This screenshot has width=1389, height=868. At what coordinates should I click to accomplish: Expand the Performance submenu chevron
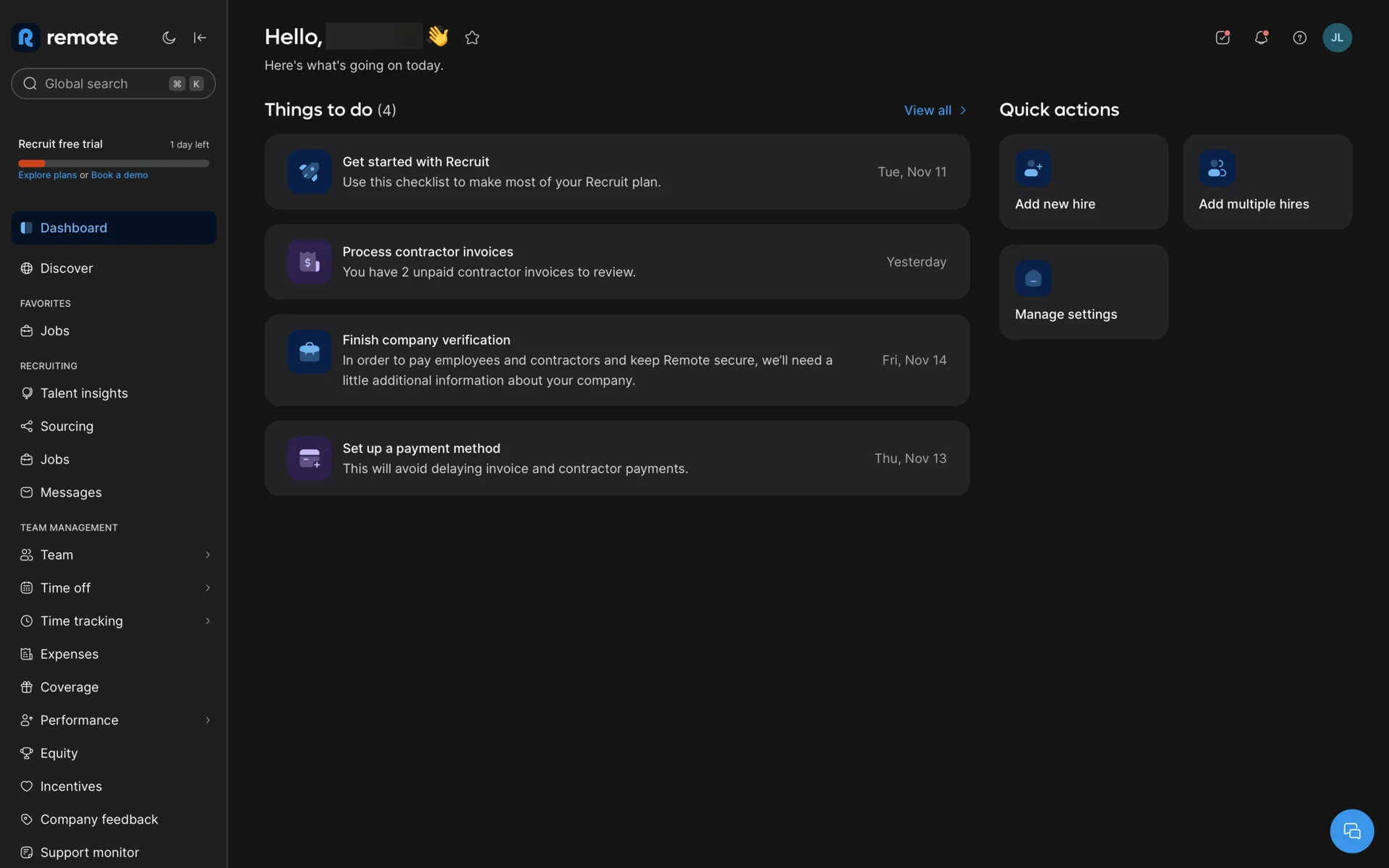click(x=208, y=720)
